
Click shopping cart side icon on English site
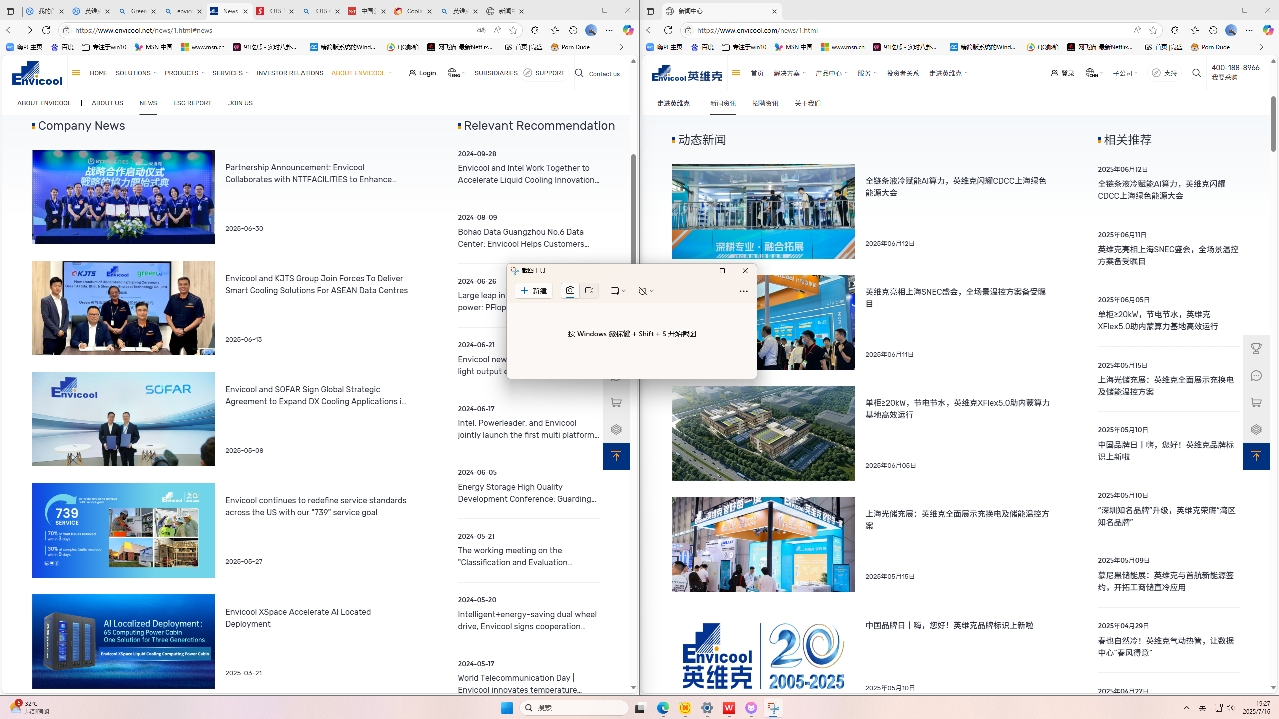616,403
